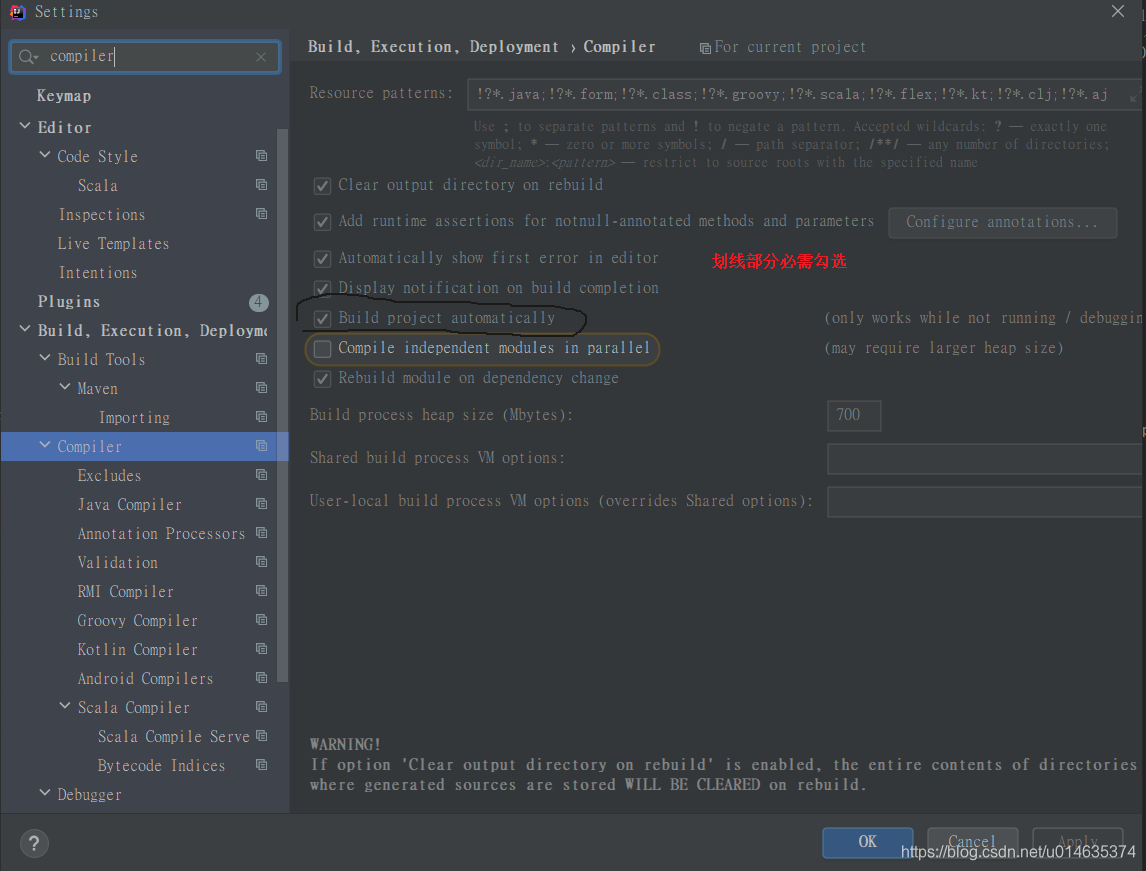The image size is (1146, 871).
Task: Click Build, Execution, Deployment breadcrumb
Action: [433, 47]
